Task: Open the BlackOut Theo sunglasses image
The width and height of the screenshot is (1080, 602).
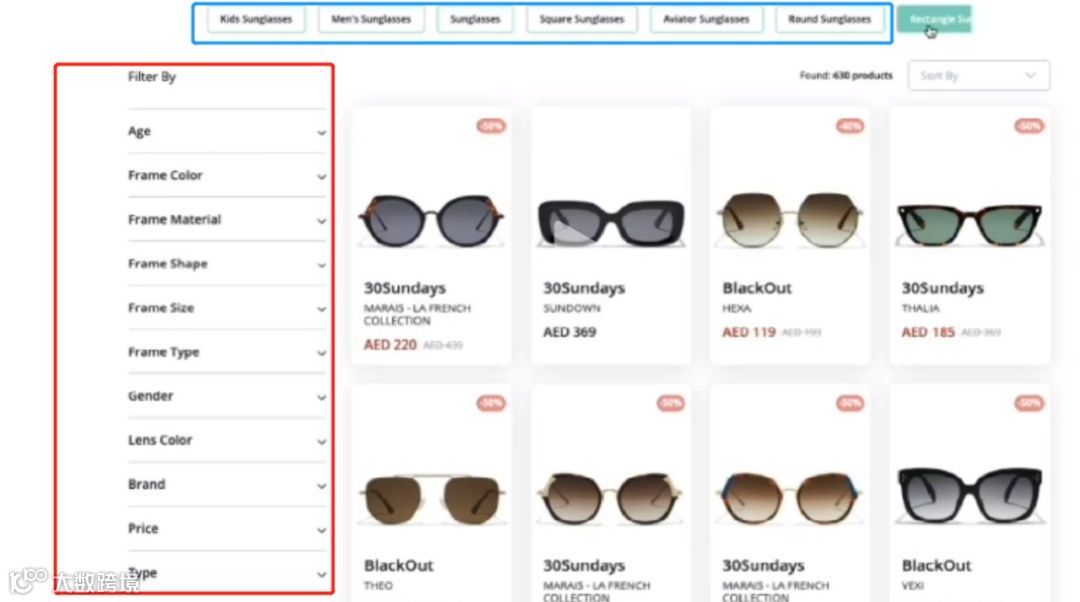Action: [431, 499]
